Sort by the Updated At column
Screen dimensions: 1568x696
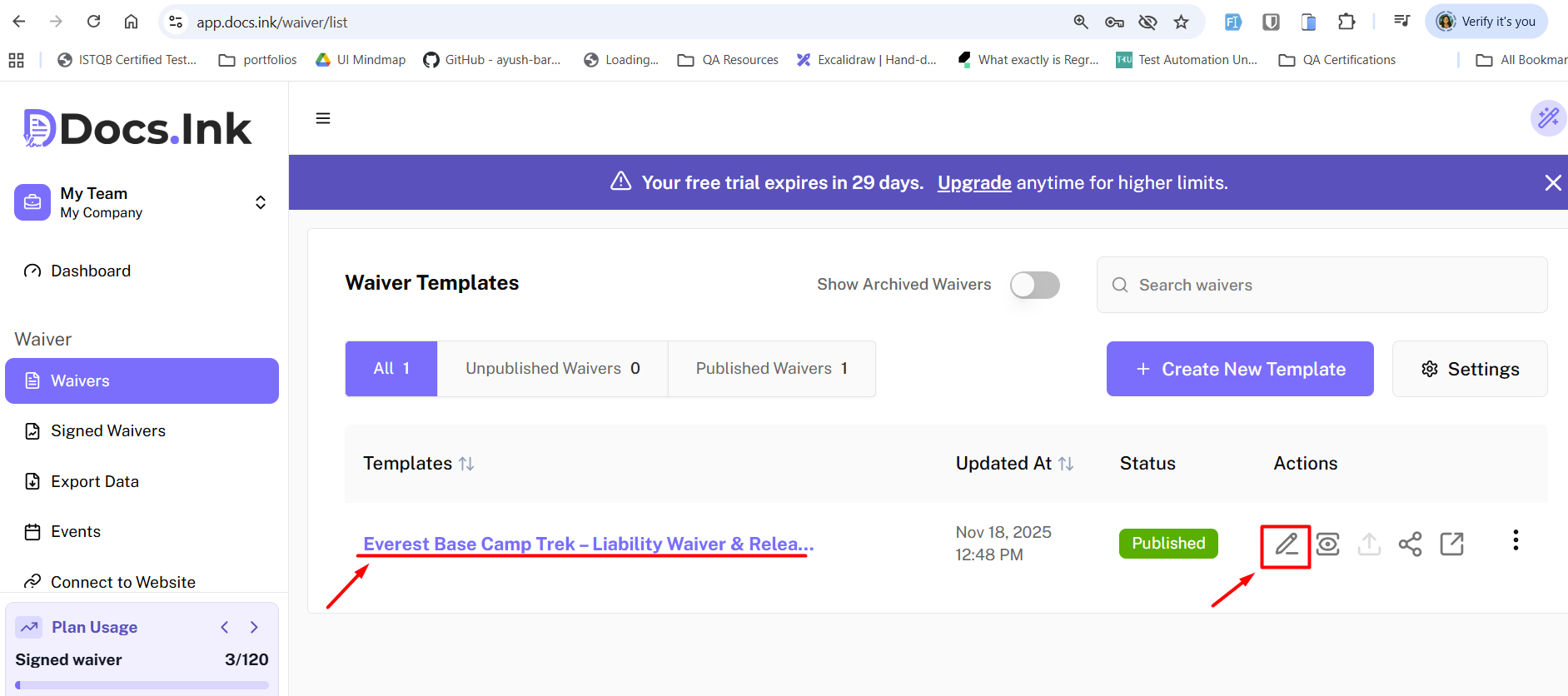click(1066, 464)
